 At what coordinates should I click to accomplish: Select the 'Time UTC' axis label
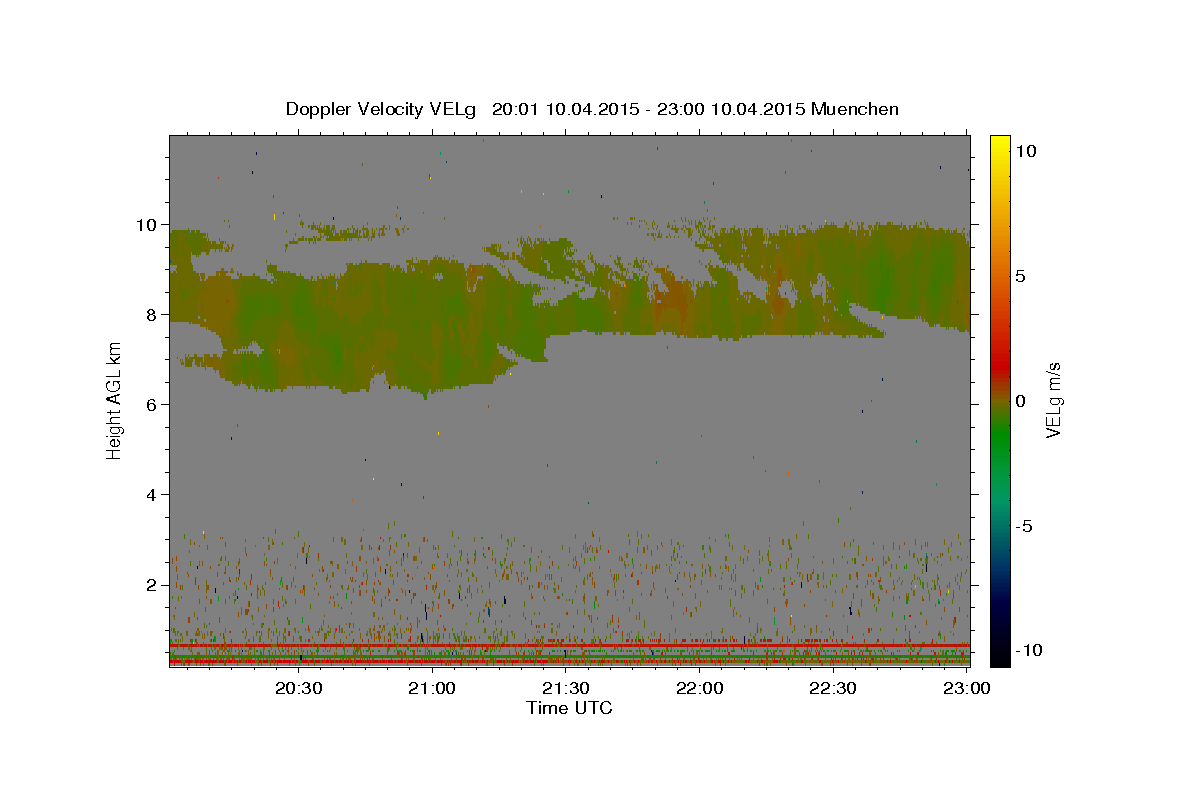coord(569,708)
